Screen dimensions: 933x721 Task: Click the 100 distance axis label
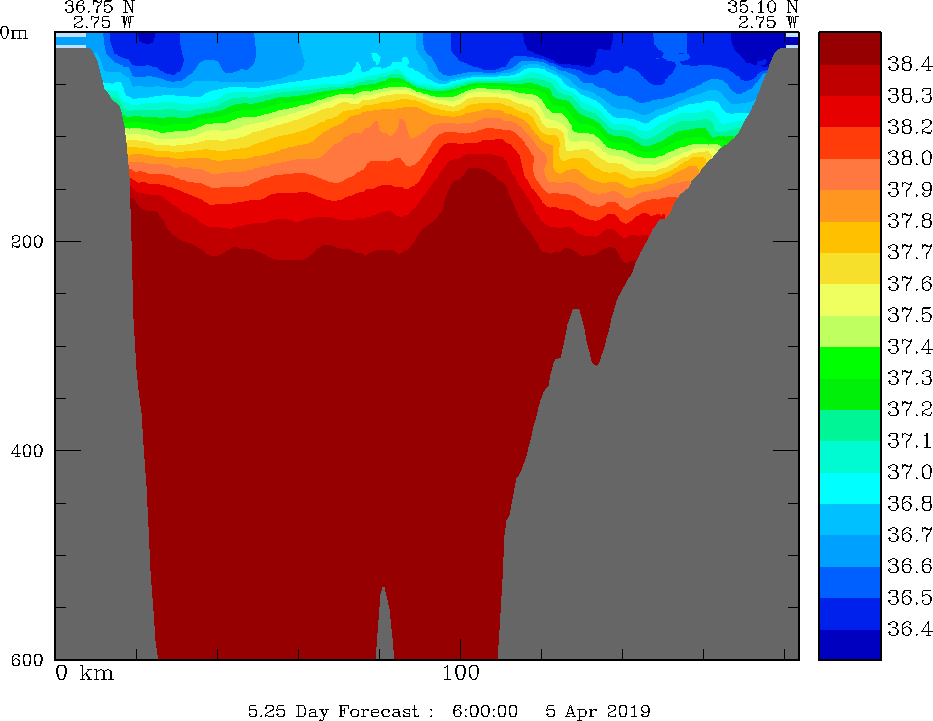460,673
